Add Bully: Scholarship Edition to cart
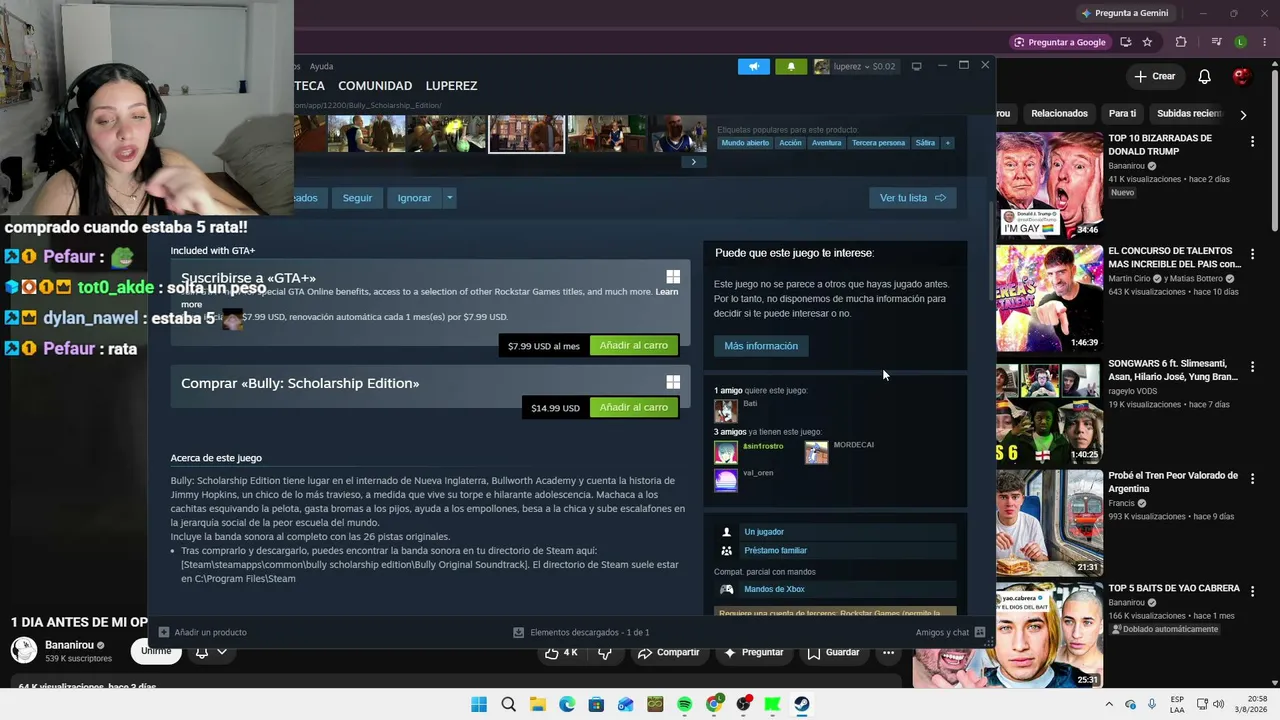1280x720 pixels. (x=634, y=408)
